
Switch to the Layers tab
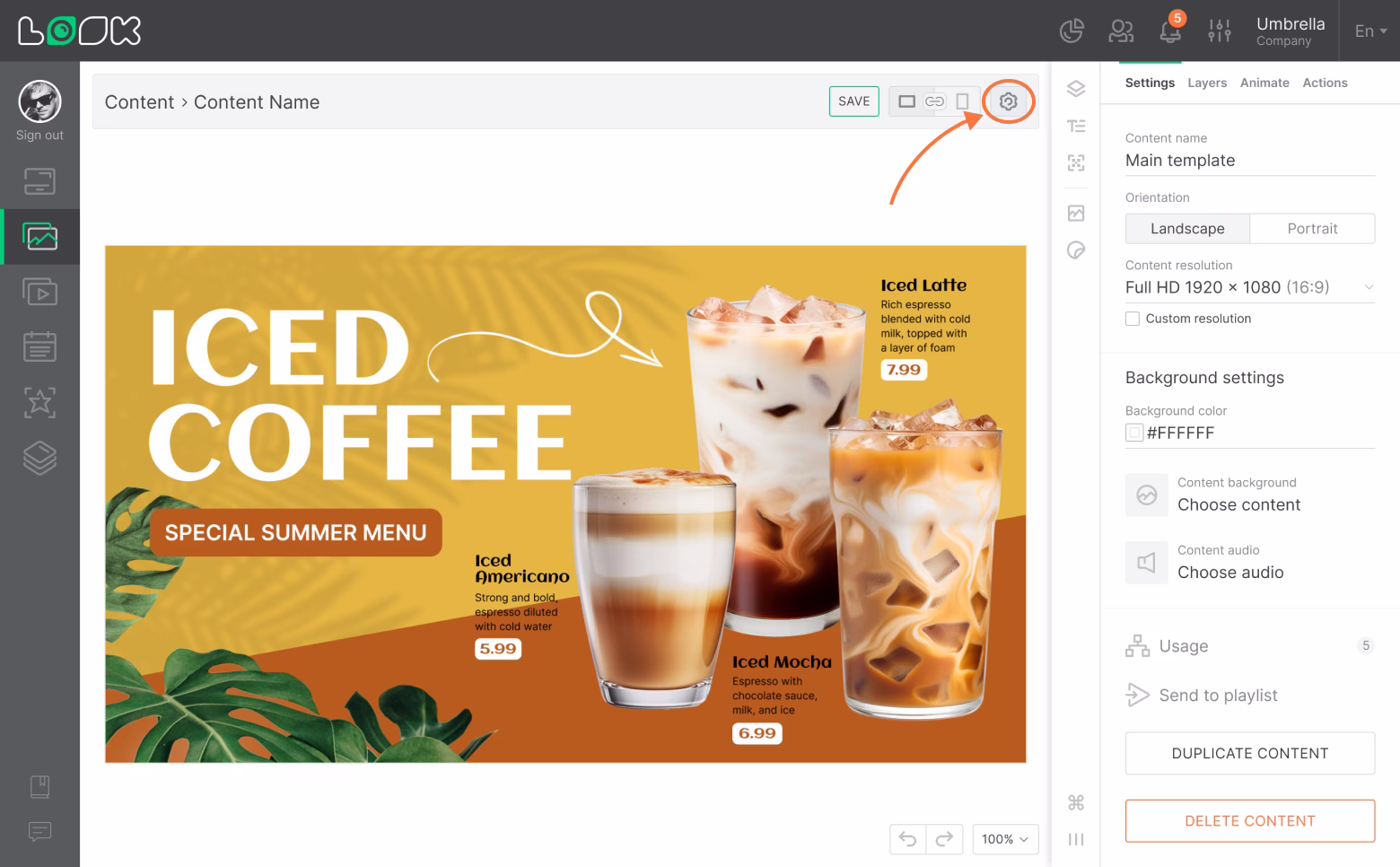[1207, 83]
